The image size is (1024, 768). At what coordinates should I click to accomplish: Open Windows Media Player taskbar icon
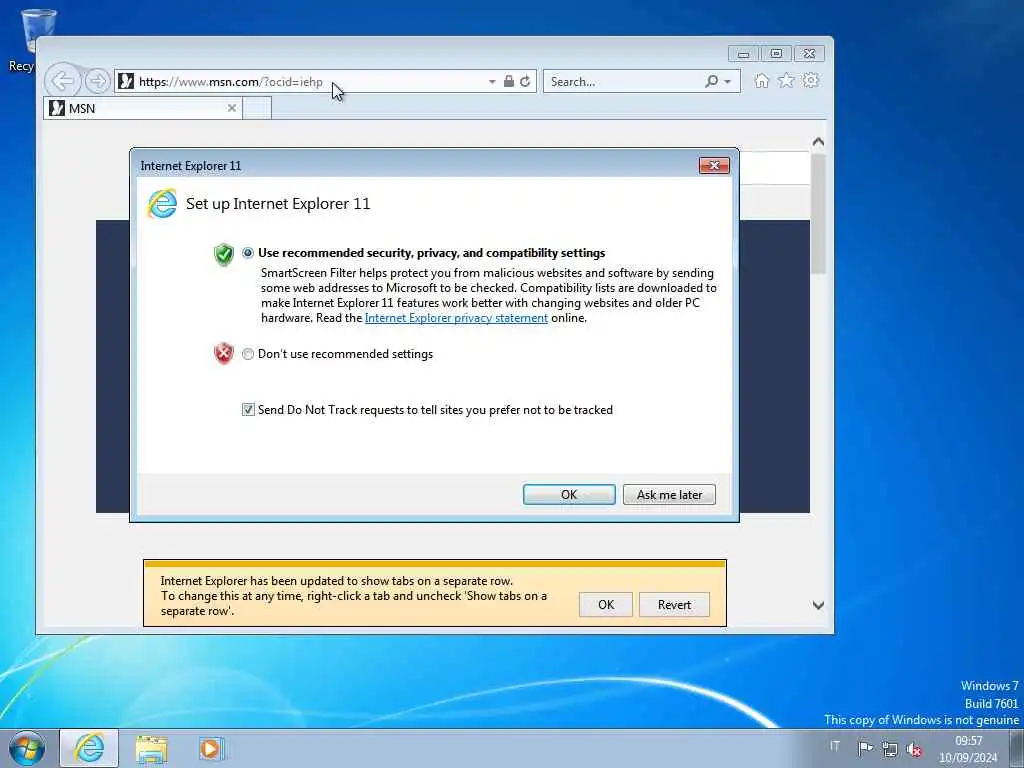[x=211, y=748]
